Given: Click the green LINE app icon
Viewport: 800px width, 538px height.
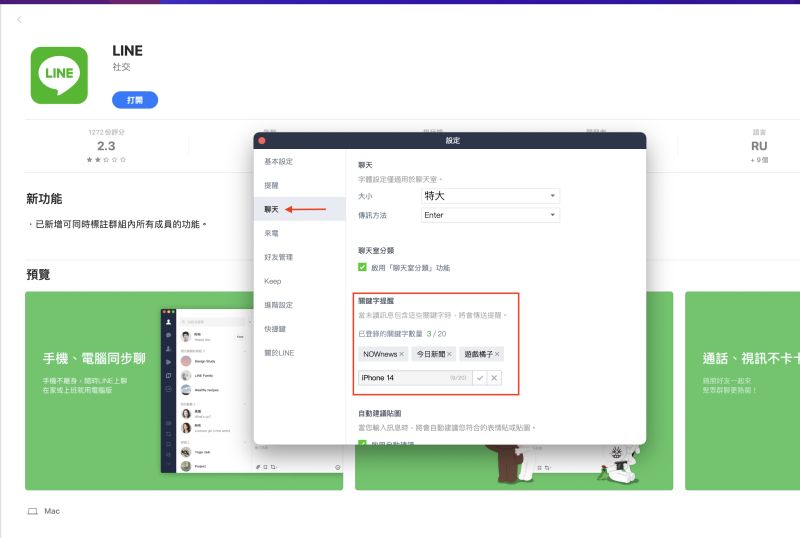Looking at the screenshot, I should pyautogui.click(x=59, y=76).
